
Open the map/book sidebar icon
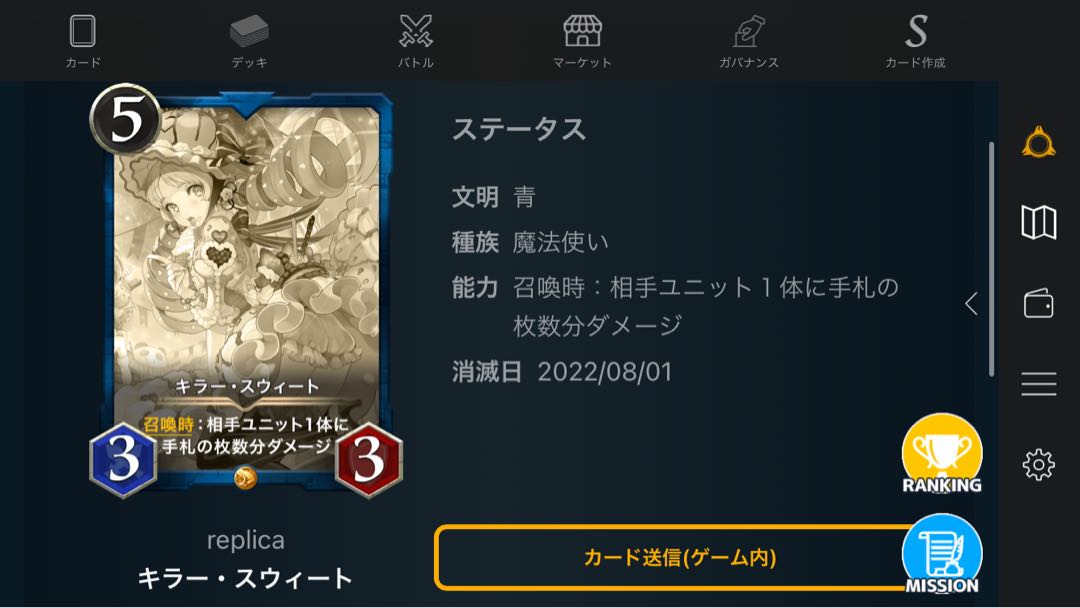1039,222
